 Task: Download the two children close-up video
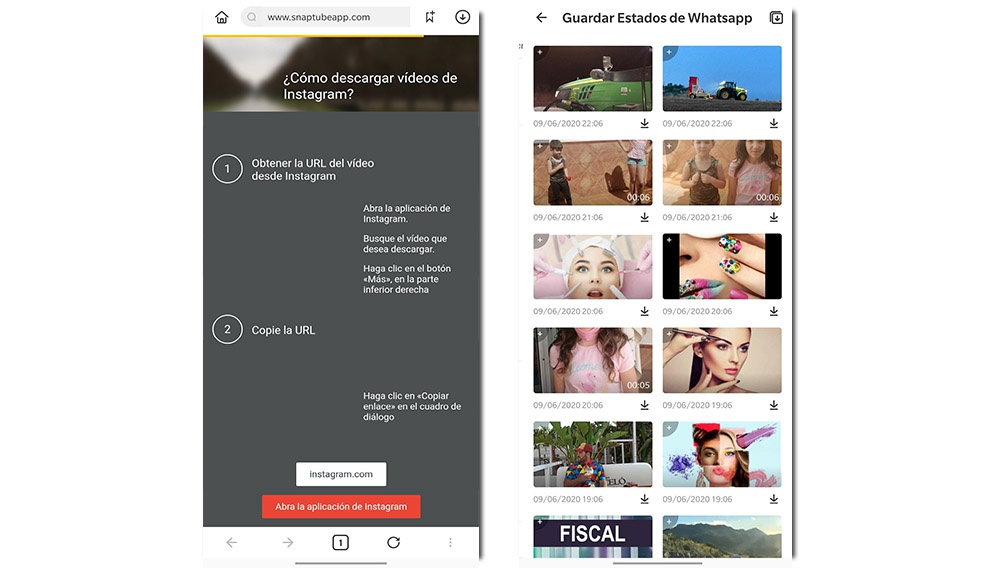pyautogui.click(x=774, y=217)
